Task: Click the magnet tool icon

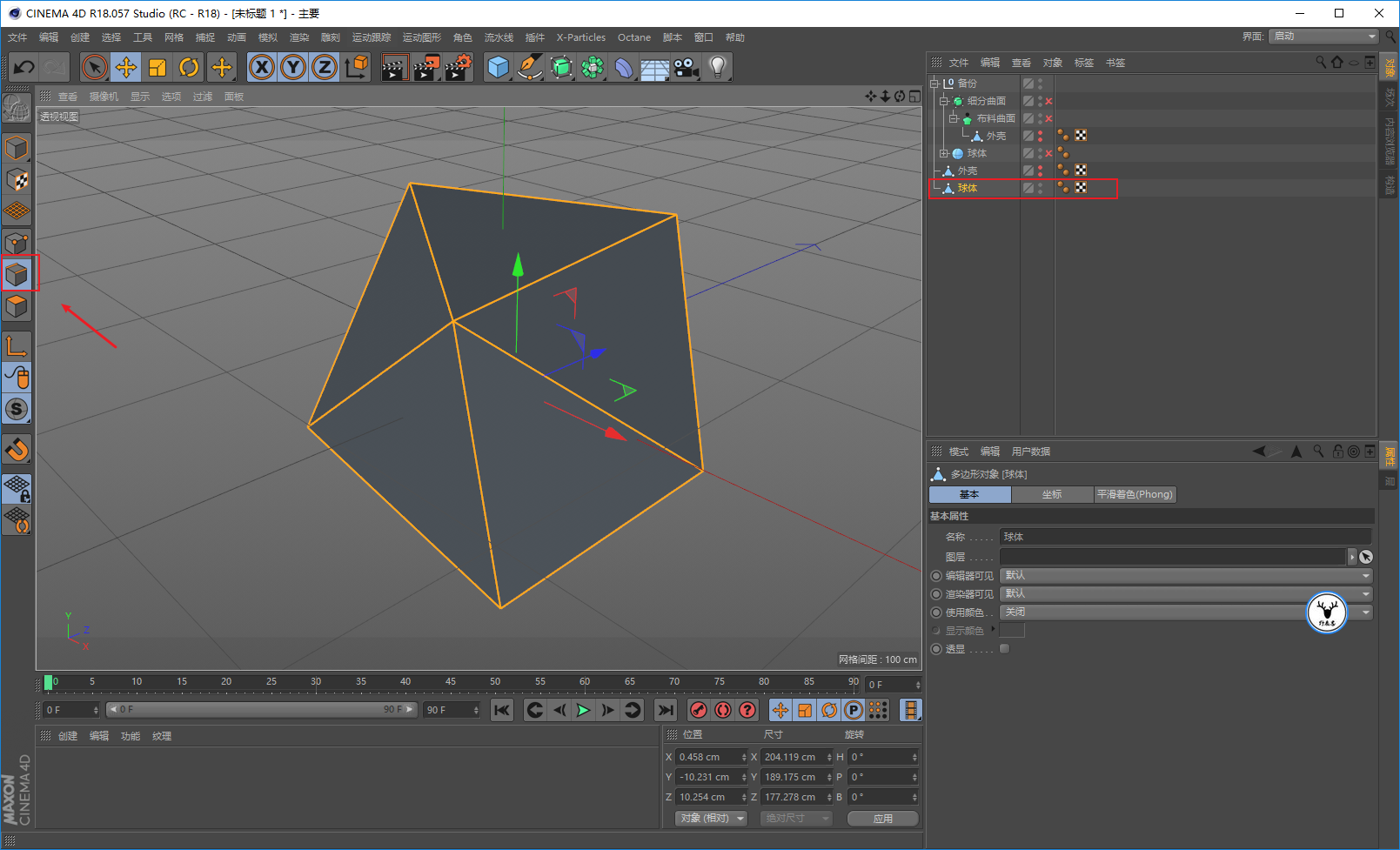Action: (x=17, y=450)
